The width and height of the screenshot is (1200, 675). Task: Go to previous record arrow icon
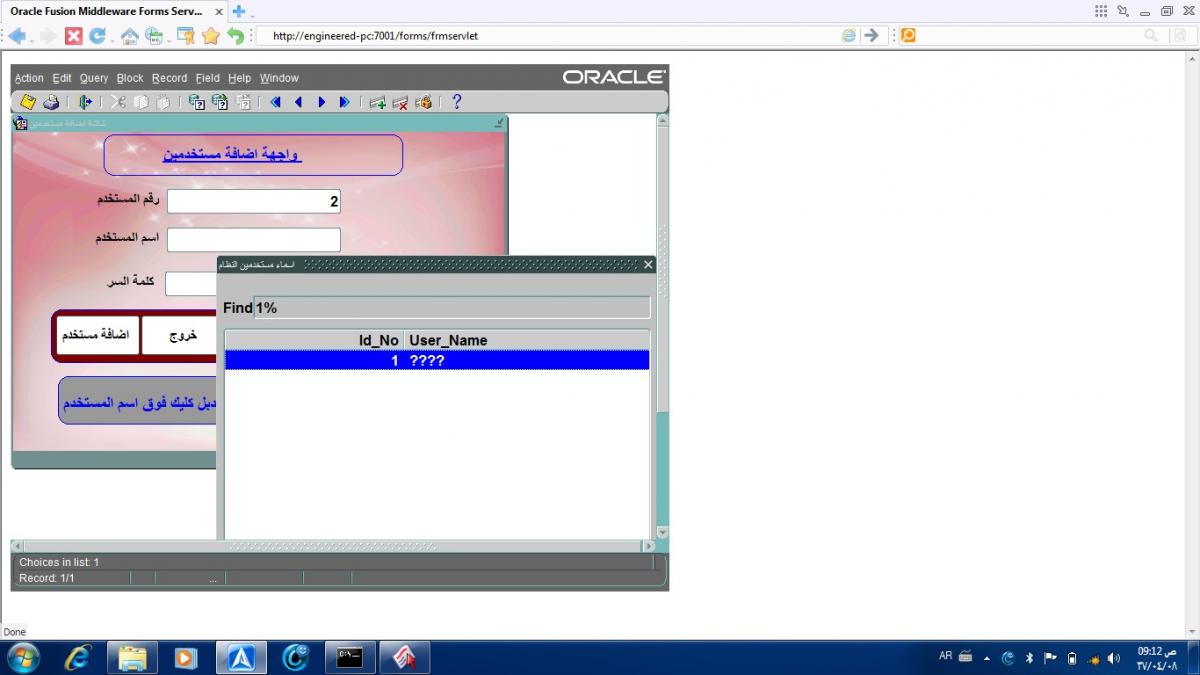coord(298,102)
